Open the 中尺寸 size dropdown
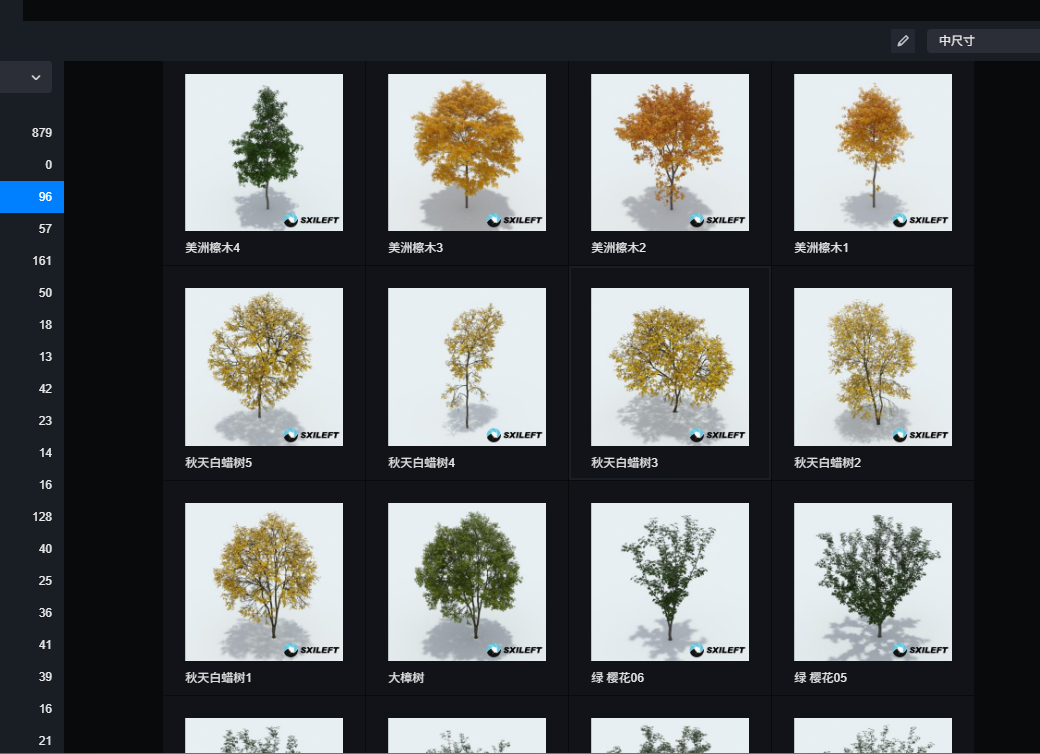1040x754 pixels. point(983,41)
